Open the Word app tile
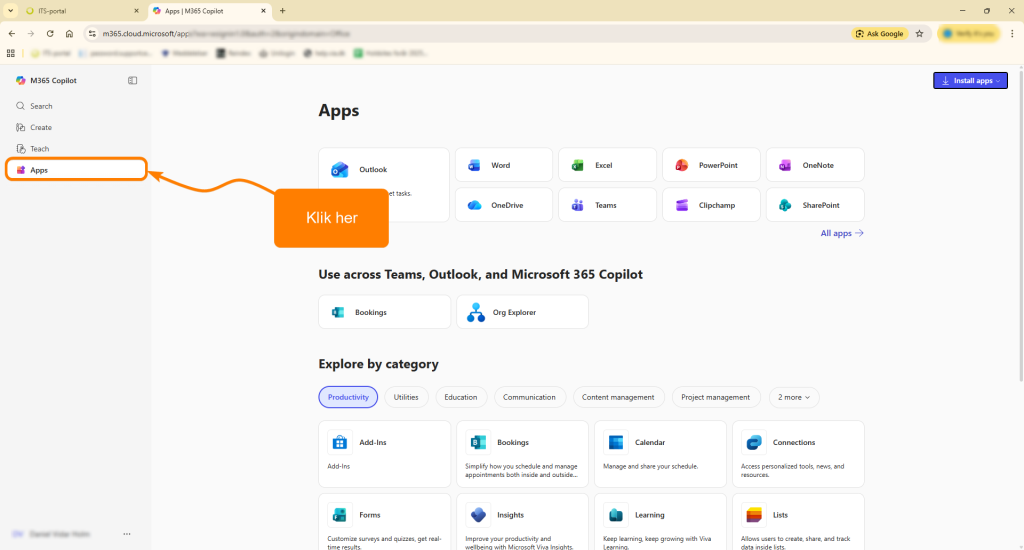Image resolution: width=1024 pixels, height=550 pixels. click(x=503, y=165)
